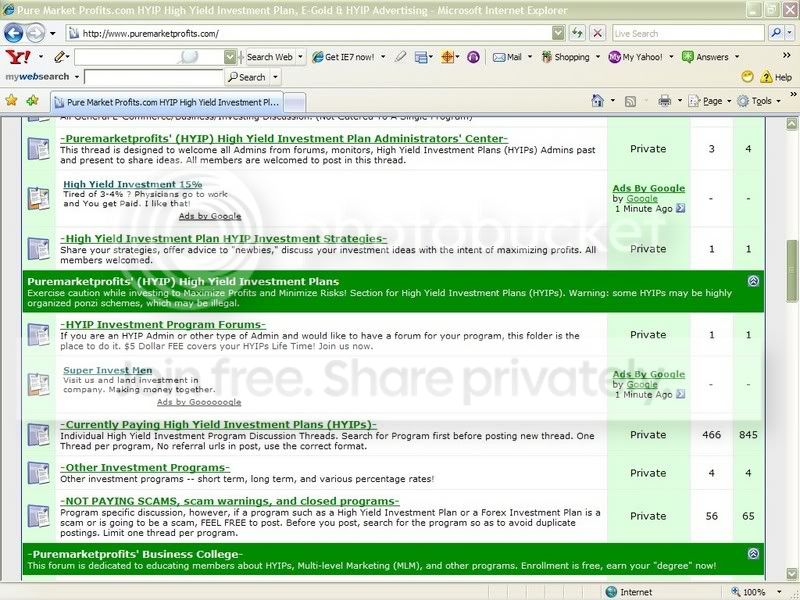Screen dimensions: 800x600
Task: Click the browser Forward arrow button
Action: [35, 34]
